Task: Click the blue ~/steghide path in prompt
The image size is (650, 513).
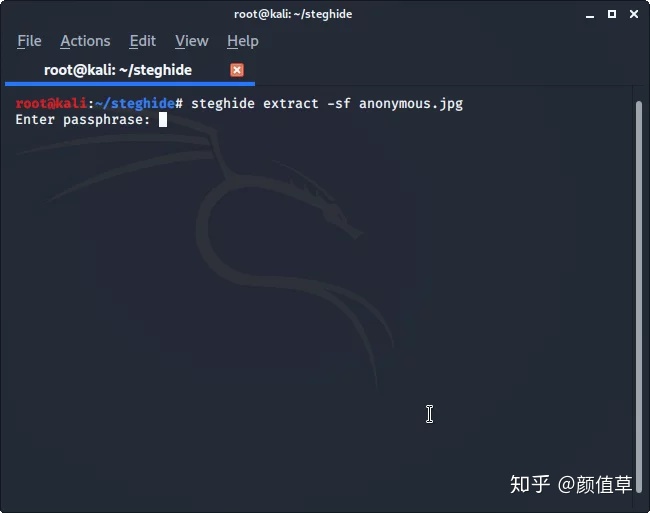Action: click(x=135, y=103)
